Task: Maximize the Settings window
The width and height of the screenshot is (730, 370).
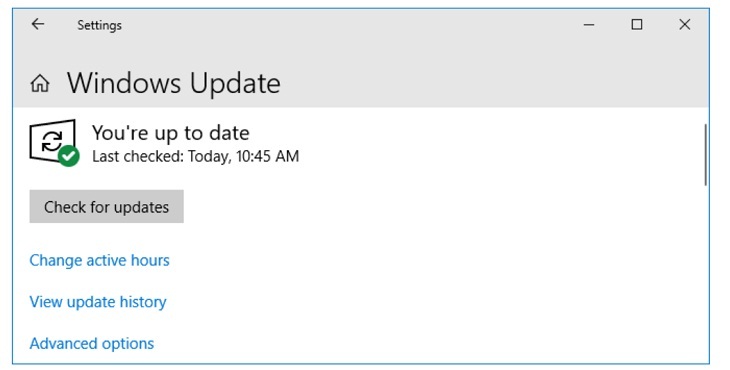Action: (x=636, y=24)
